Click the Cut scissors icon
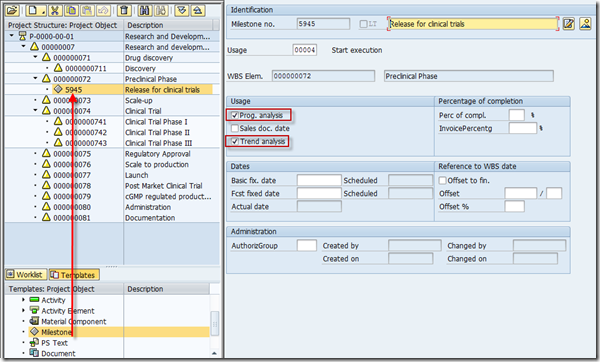Image resolution: width=600 pixels, height=362 pixels. [55, 10]
